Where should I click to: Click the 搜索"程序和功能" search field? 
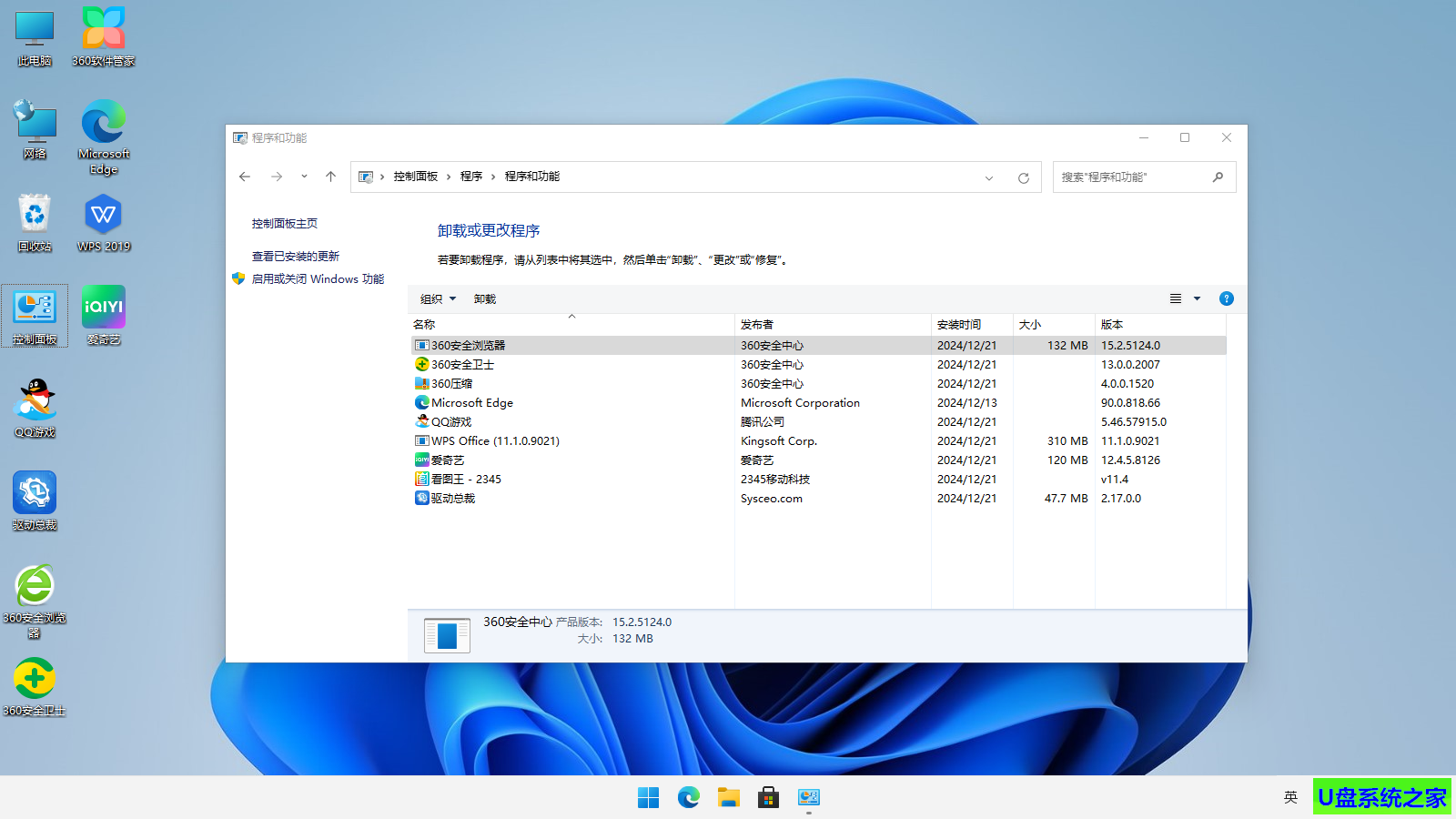(1133, 177)
